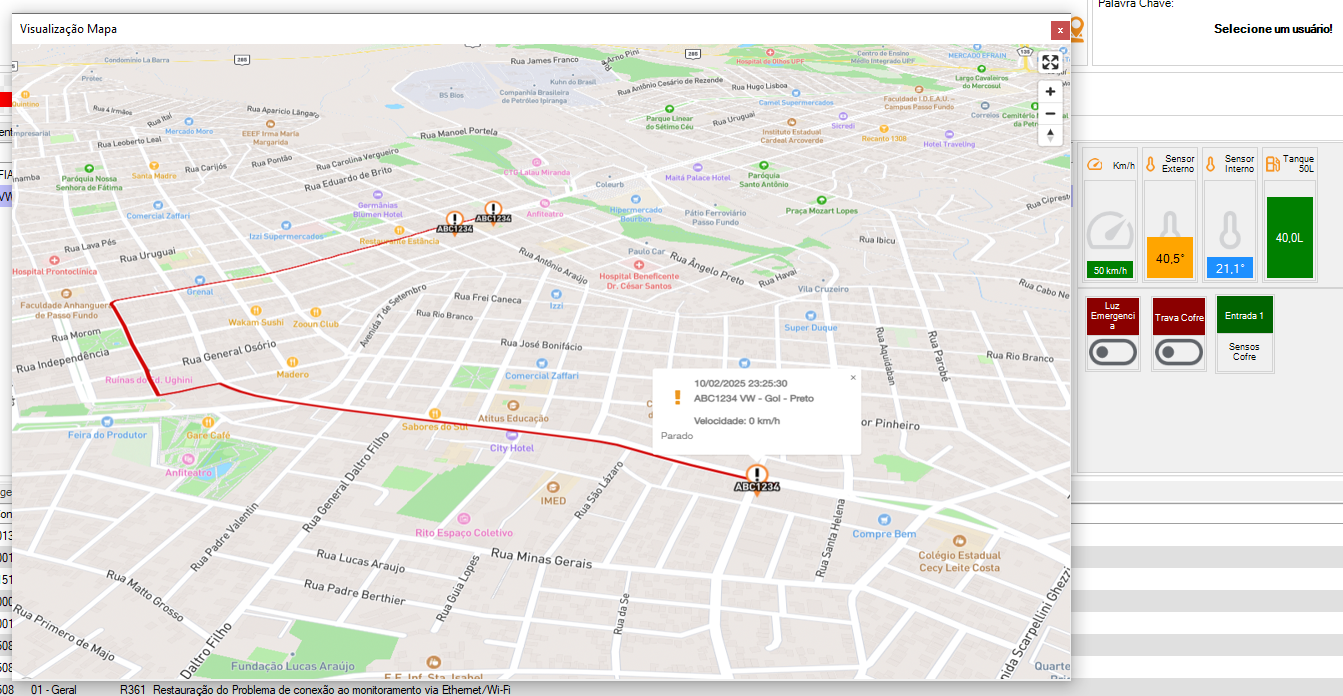Zoom in on the map
The width and height of the screenshot is (1343, 696).
[1050, 92]
